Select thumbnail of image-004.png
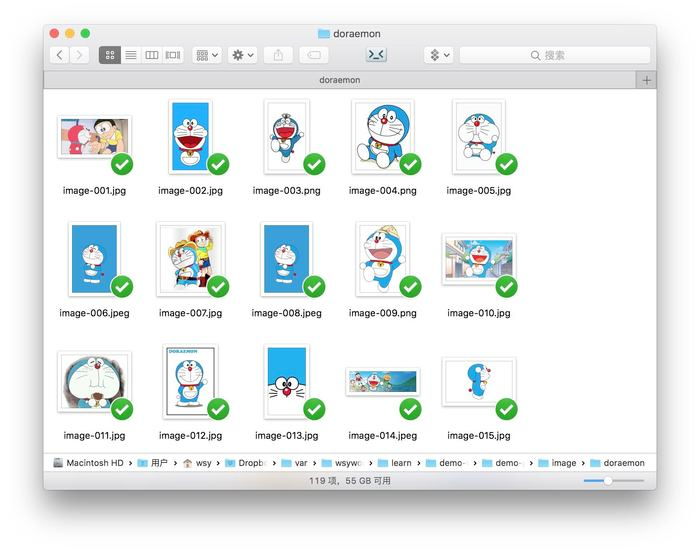This screenshot has width=700, height=552. 383,136
